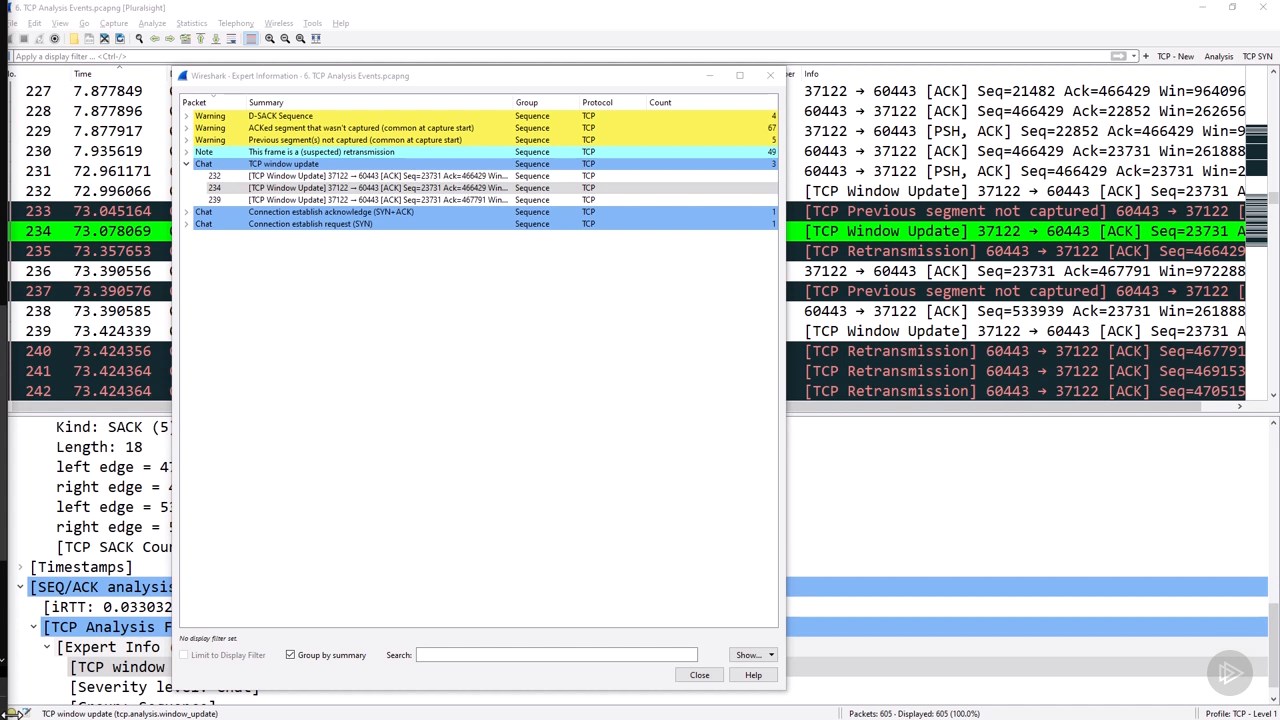Expand ACKed segment that wasn't captured row
Screen dimensions: 1280x720
point(186,128)
